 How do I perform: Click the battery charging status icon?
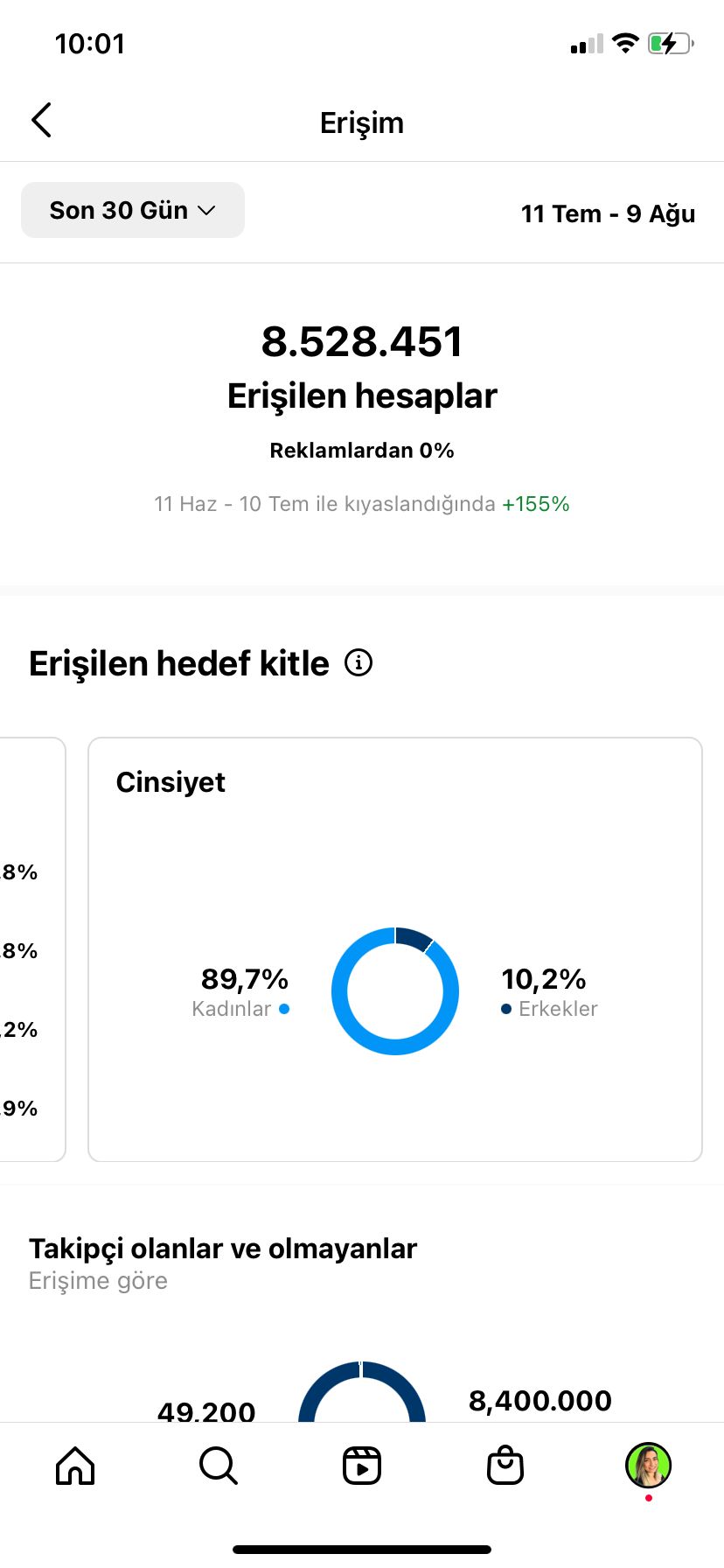(671, 43)
